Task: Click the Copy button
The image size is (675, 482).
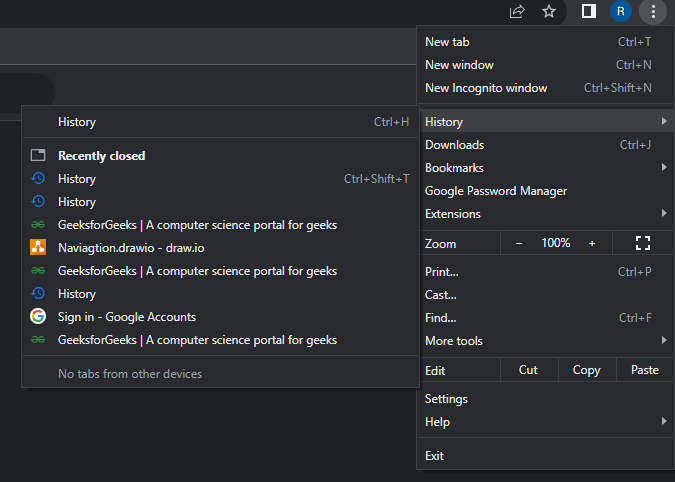Action: pos(586,370)
